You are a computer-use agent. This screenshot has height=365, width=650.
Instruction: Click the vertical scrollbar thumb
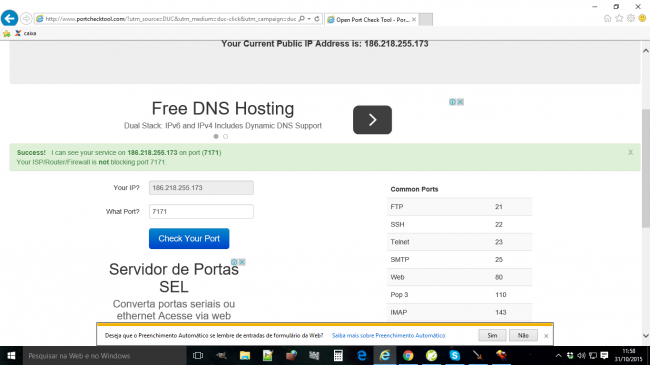point(645,168)
